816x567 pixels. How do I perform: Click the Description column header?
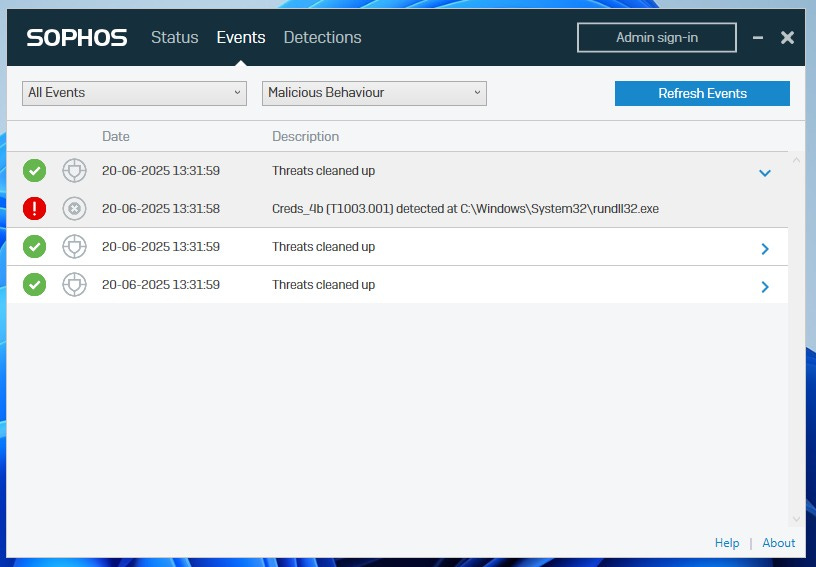305,136
